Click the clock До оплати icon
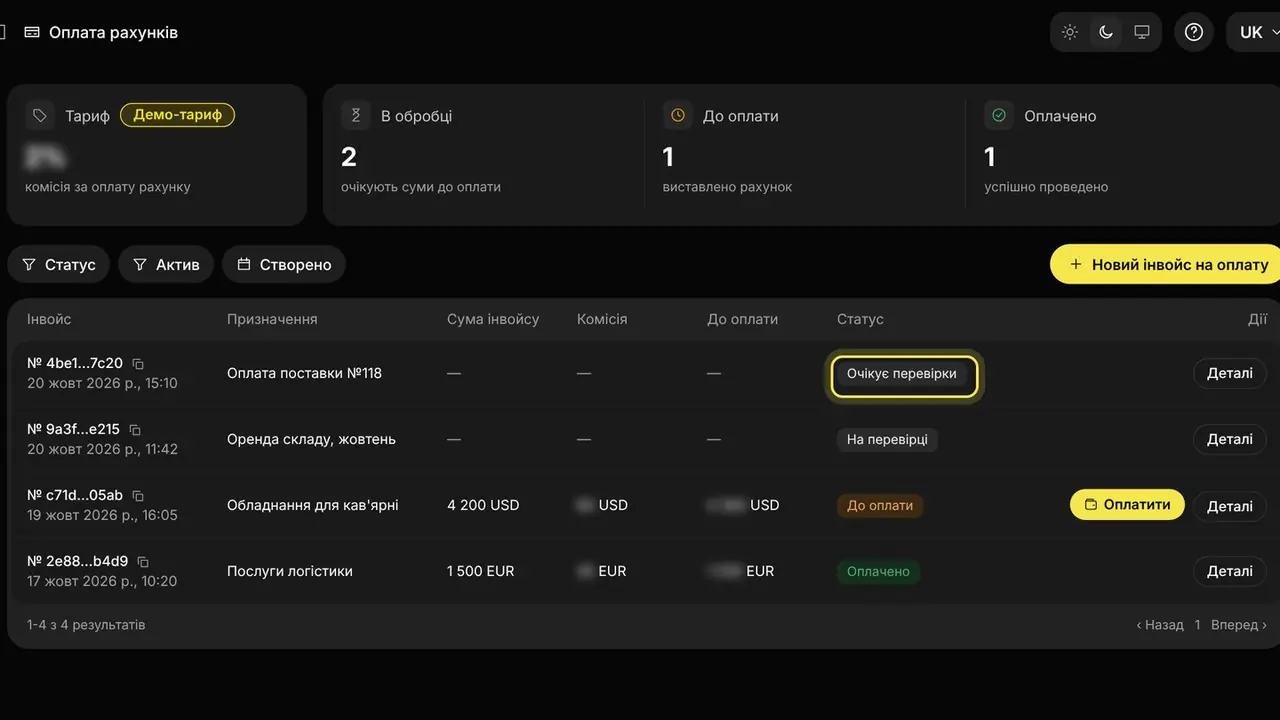Screen dimensions: 1280x720 coord(678,116)
